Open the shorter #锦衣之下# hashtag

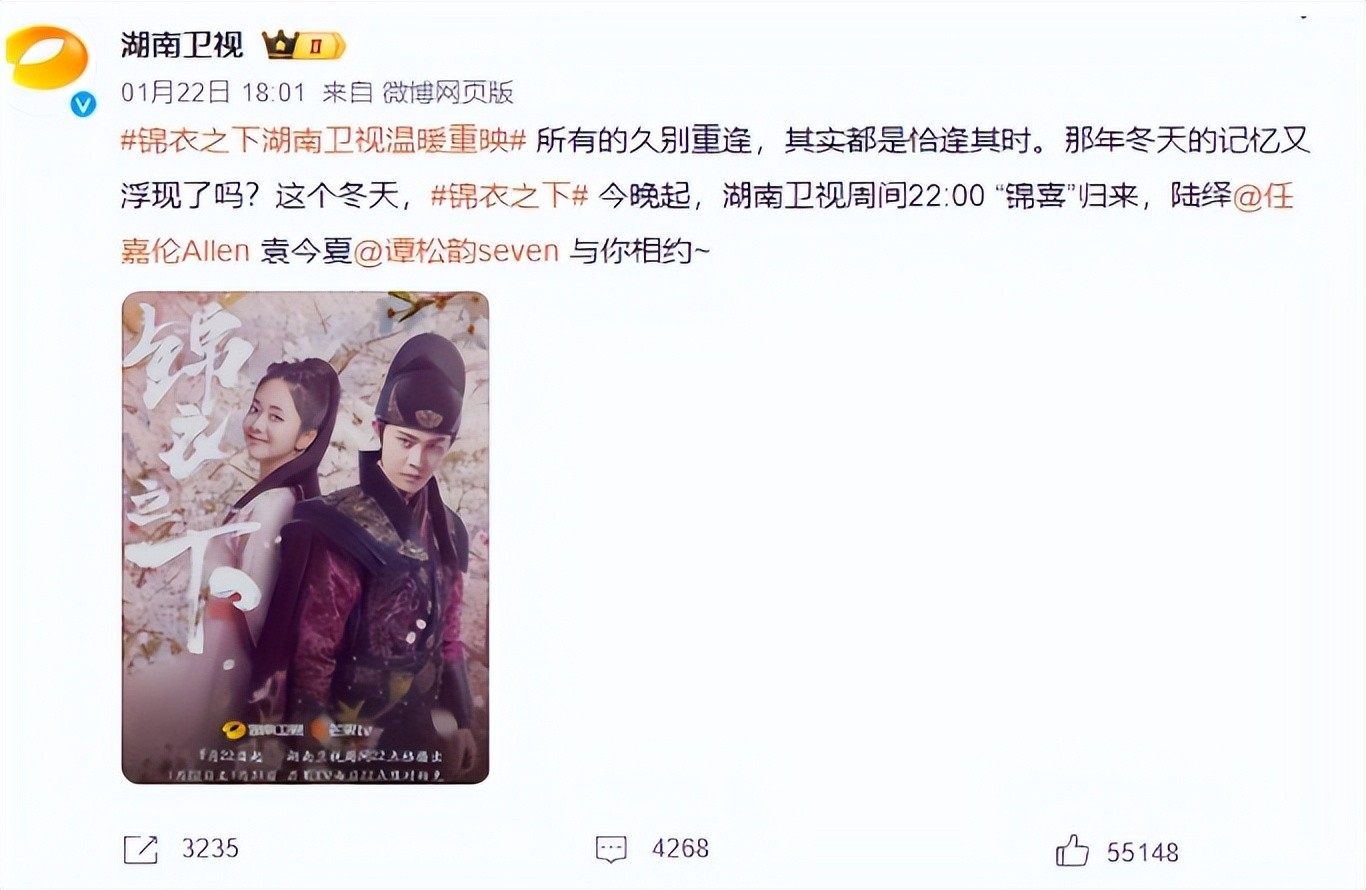tap(509, 196)
